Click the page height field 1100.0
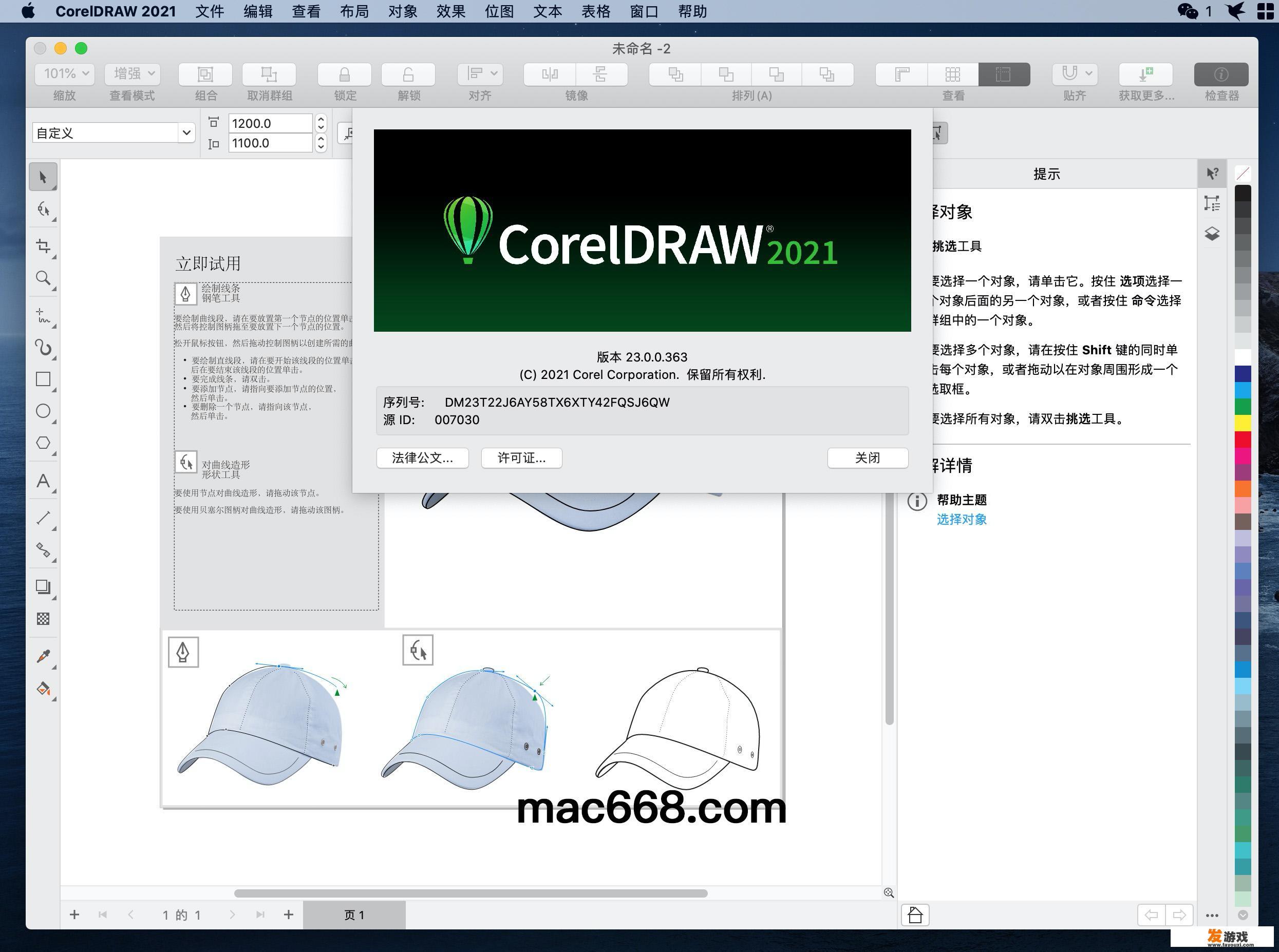Image resolution: width=1279 pixels, height=952 pixels. click(x=270, y=143)
